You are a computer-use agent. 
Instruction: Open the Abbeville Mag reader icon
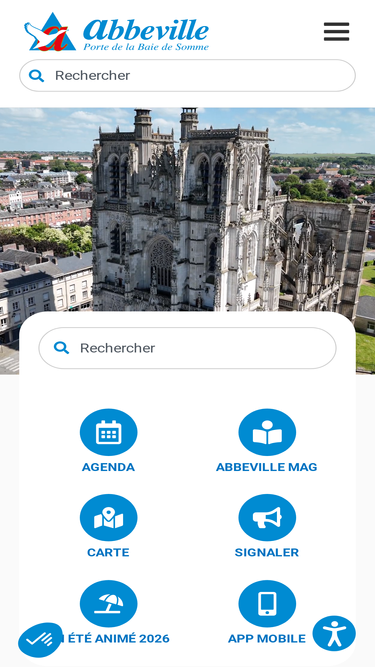point(267,432)
